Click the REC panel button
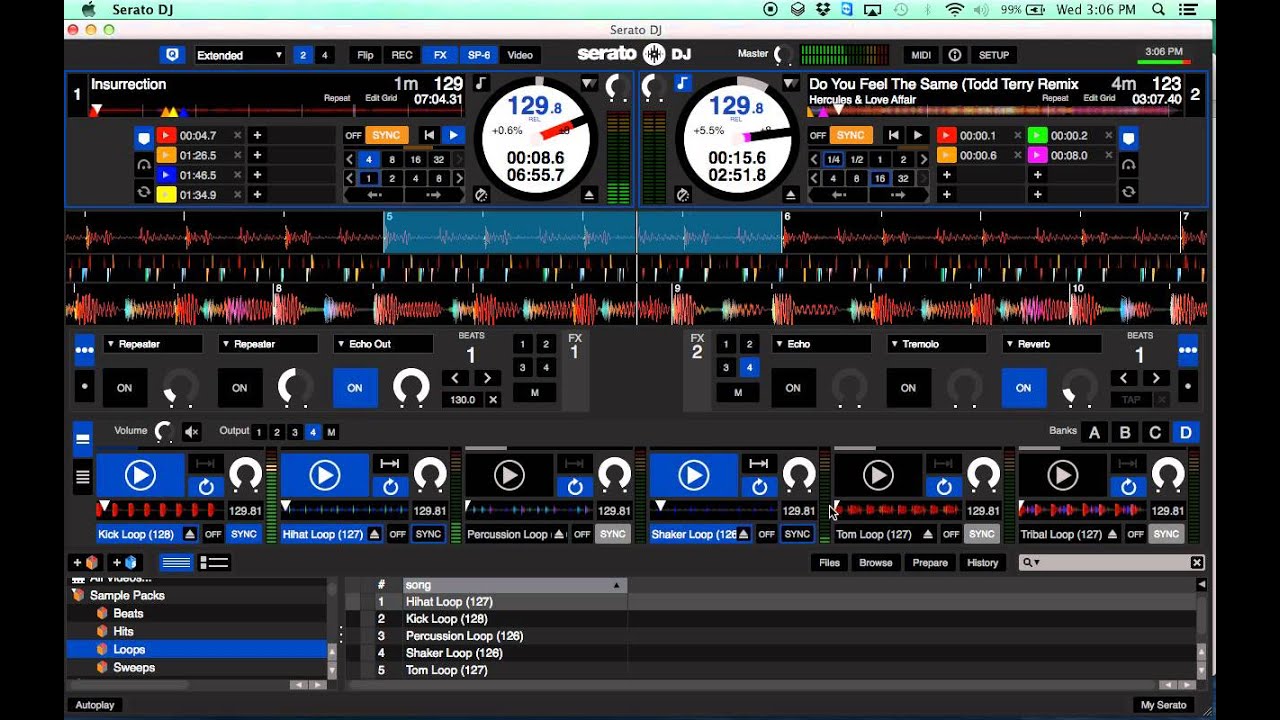Image resolution: width=1280 pixels, height=720 pixels. pyautogui.click(x=402, y=55)
